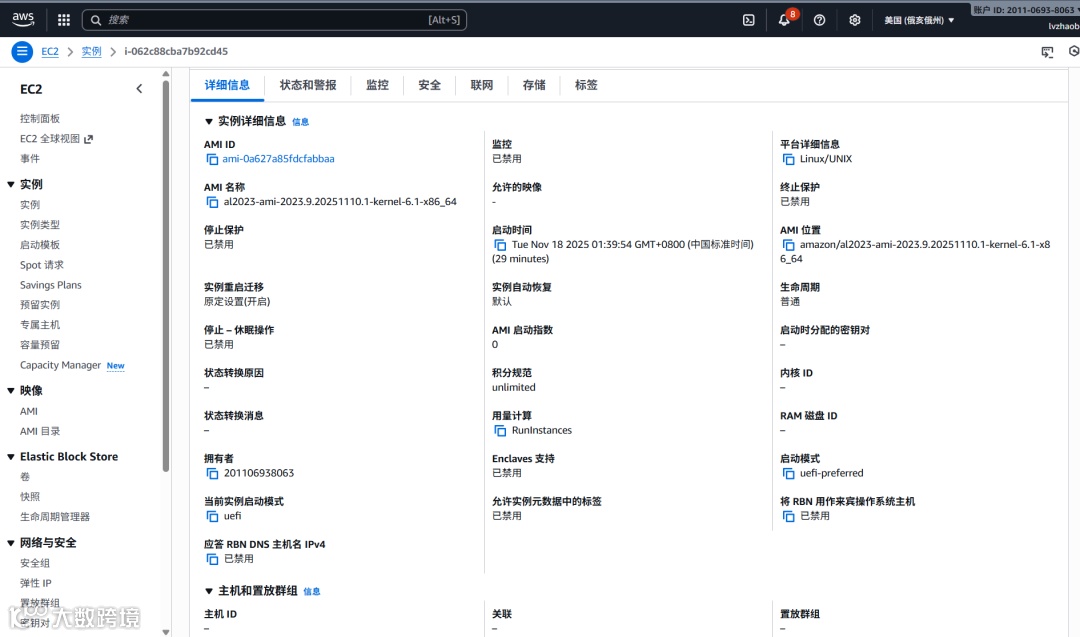Focus the top 搜索 search field

pyautogui.click(x=274, y=20)
